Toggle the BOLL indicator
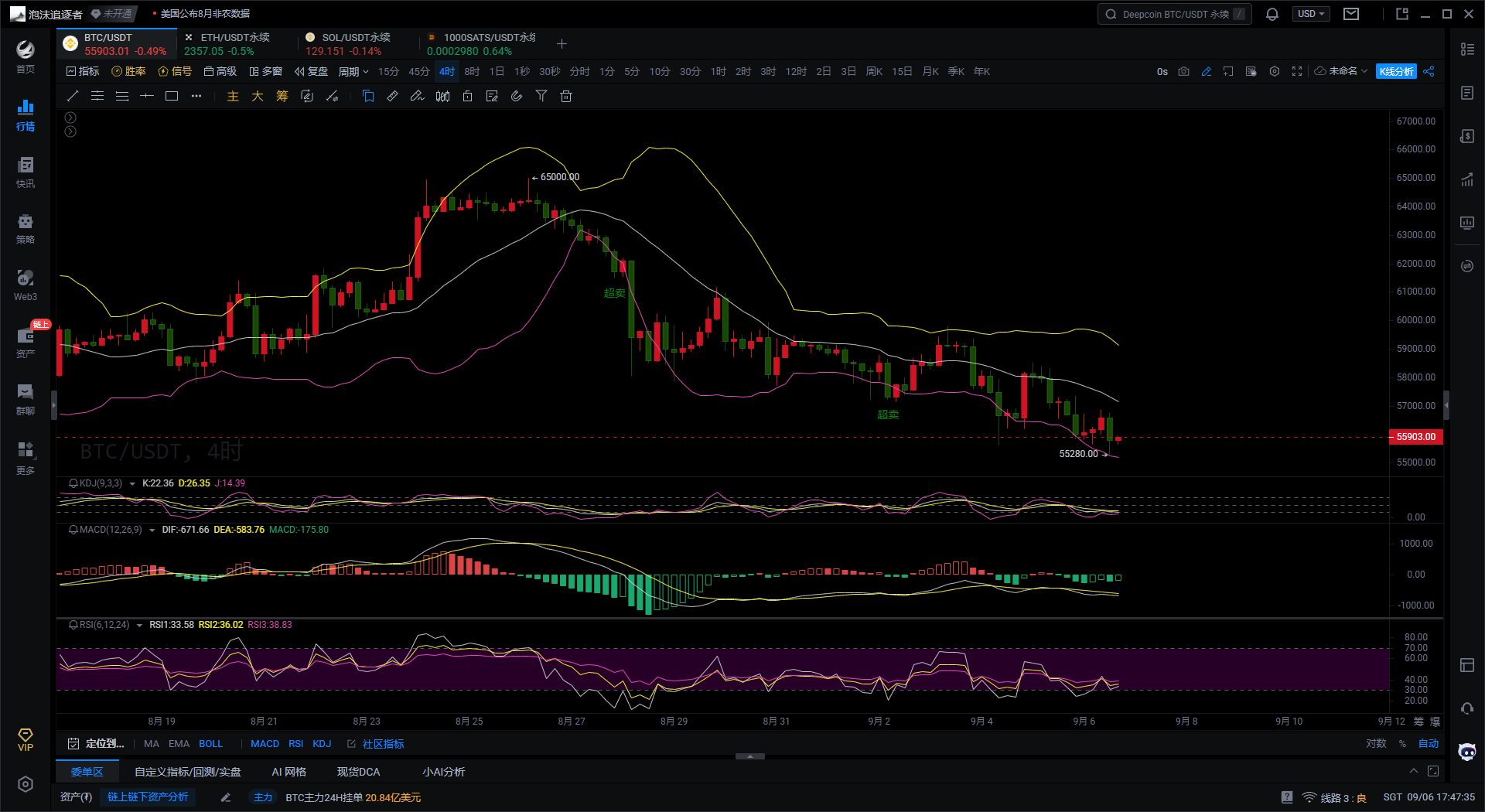 click(210, 744)
